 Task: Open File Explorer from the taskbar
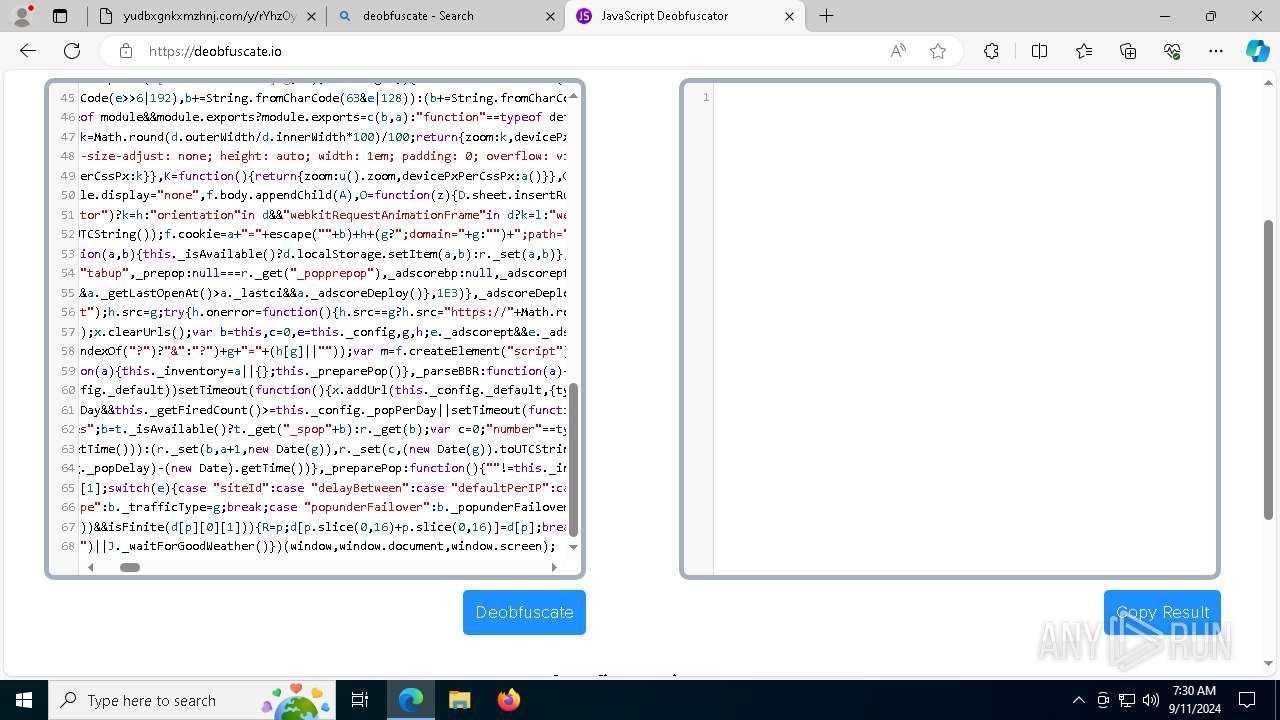point(459,700)
